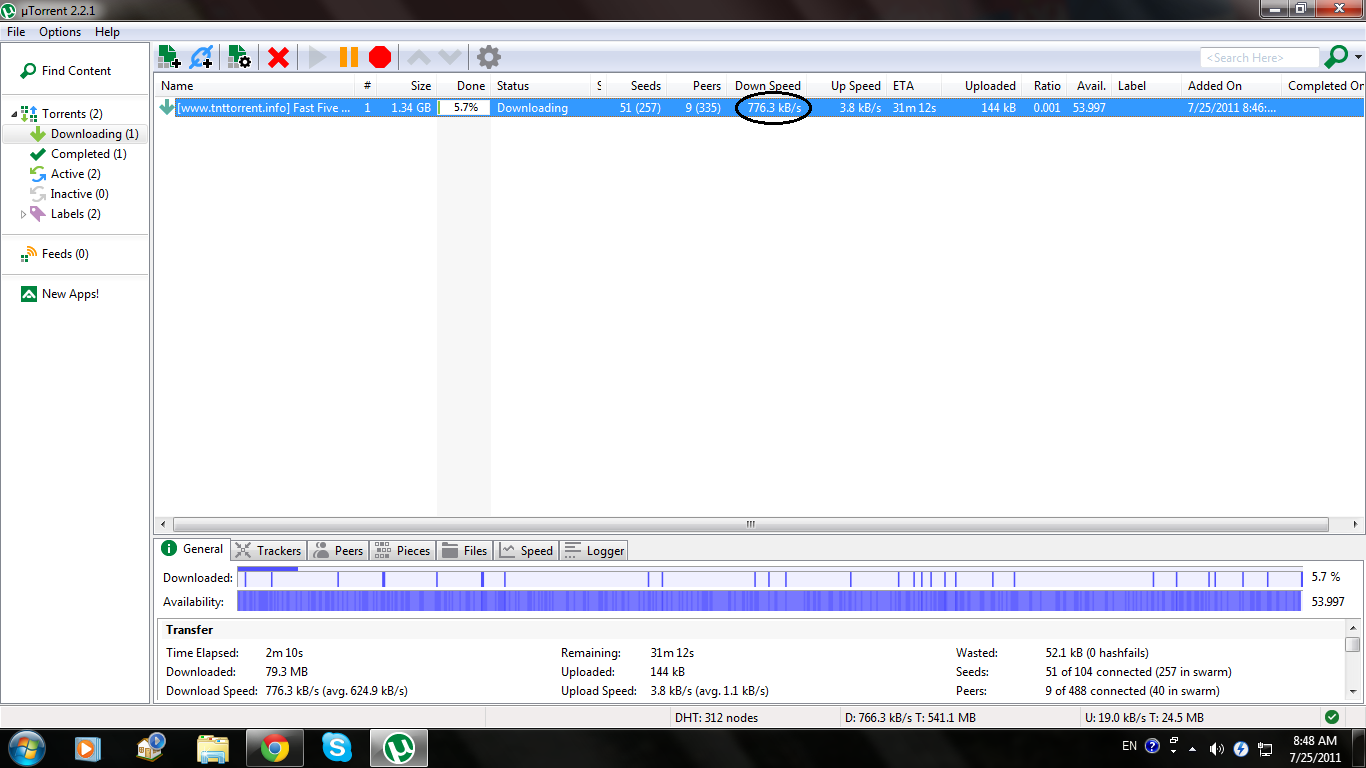This screenshot has height=768, width=1366.
Task: Move torrent down the queue
Action: [x=450, y=57]
